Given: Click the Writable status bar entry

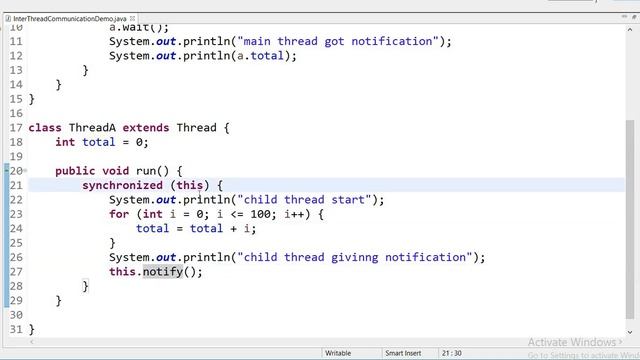Looking at the screenshot, I should click(x=338, y=353).
